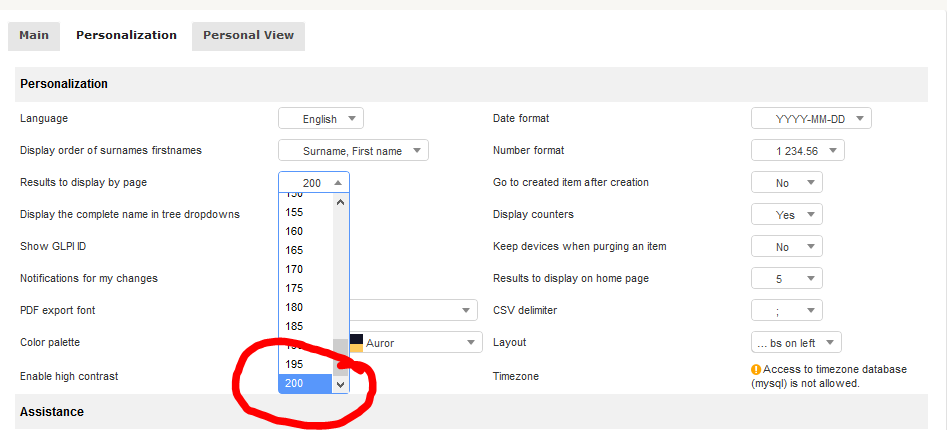
Task: Open the CSV delimiter dropdown
Action: (x=786, y=310)
